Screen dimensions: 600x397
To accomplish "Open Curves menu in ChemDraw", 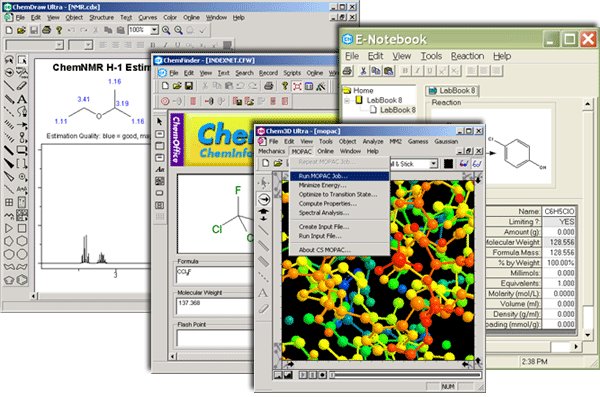I will click(148, 18).
